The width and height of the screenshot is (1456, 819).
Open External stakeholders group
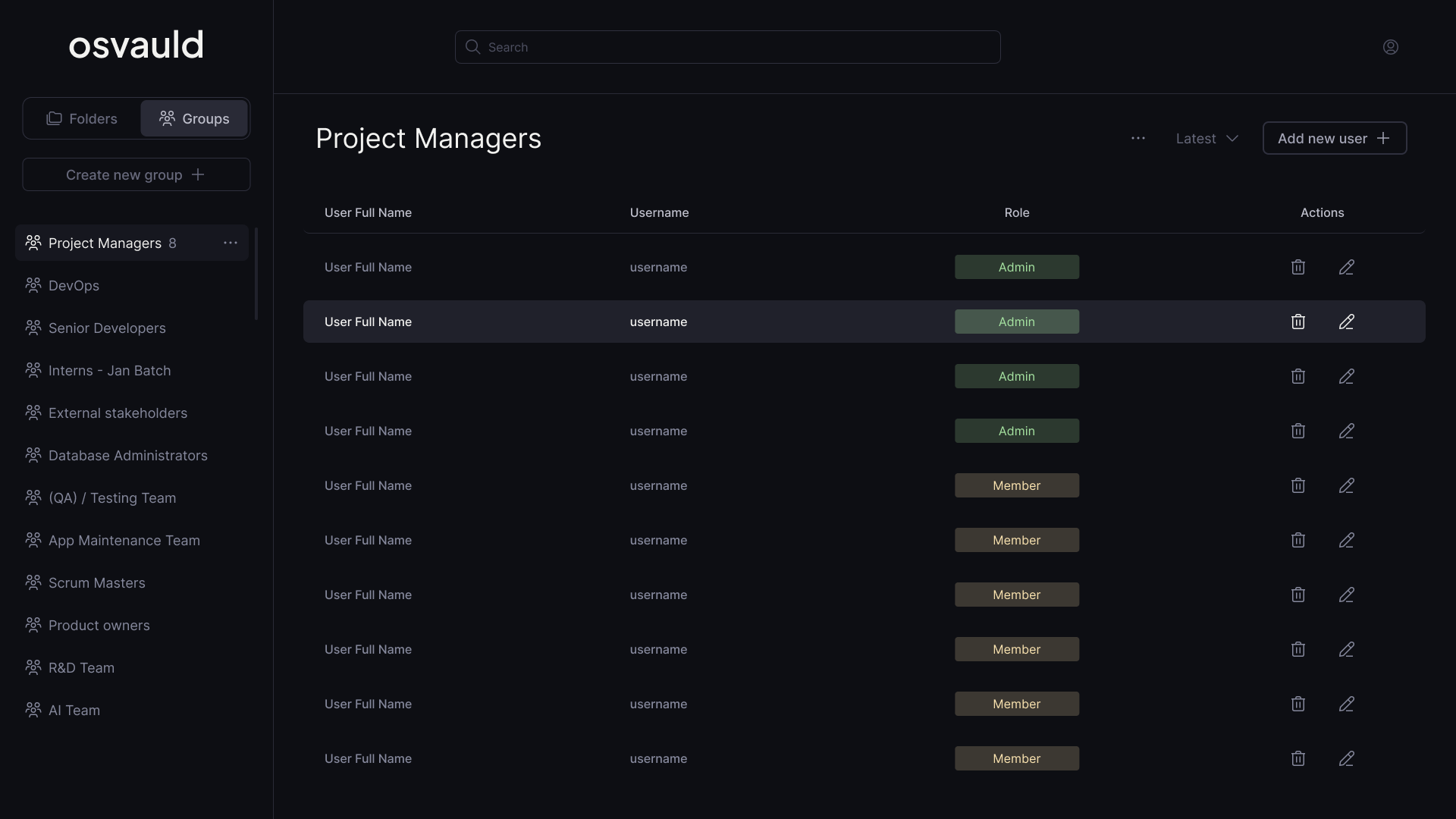tap(132, 413)
